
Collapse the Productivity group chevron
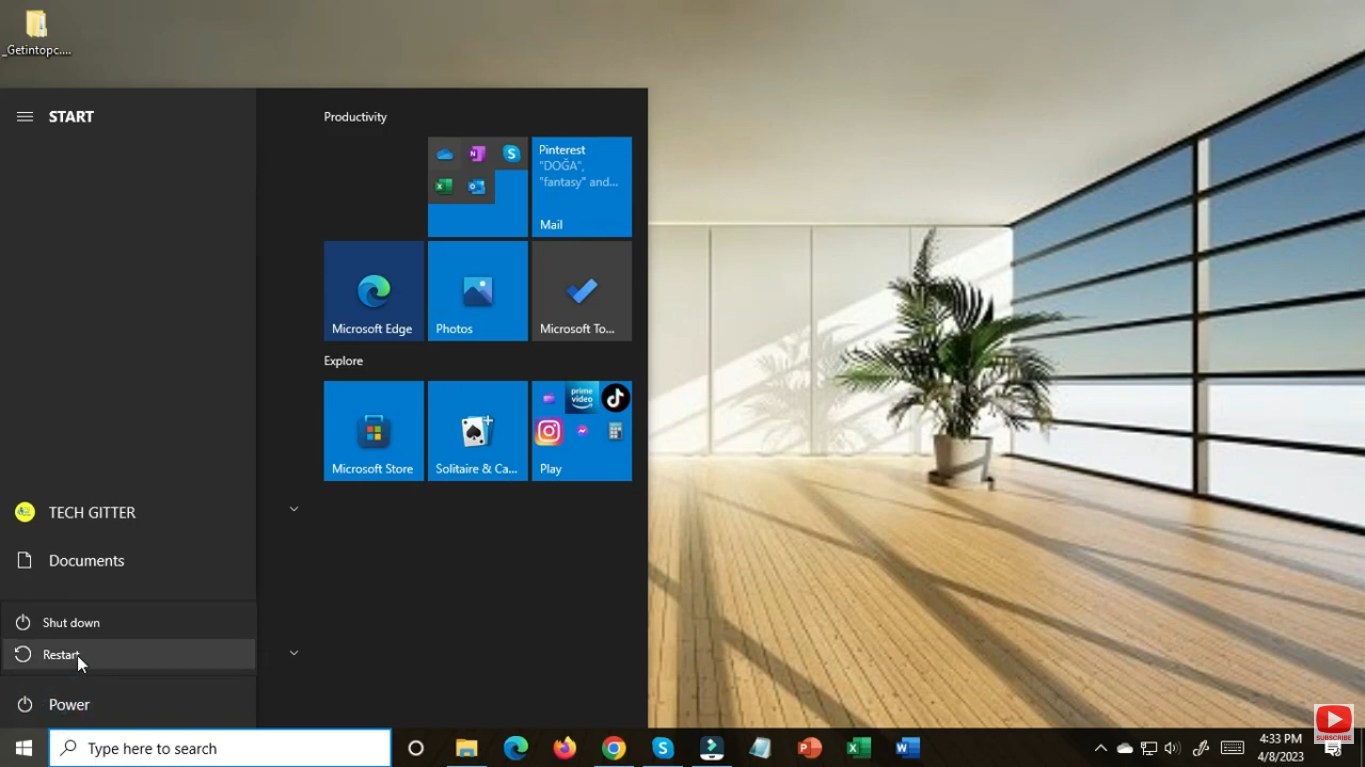coord(293,509)
